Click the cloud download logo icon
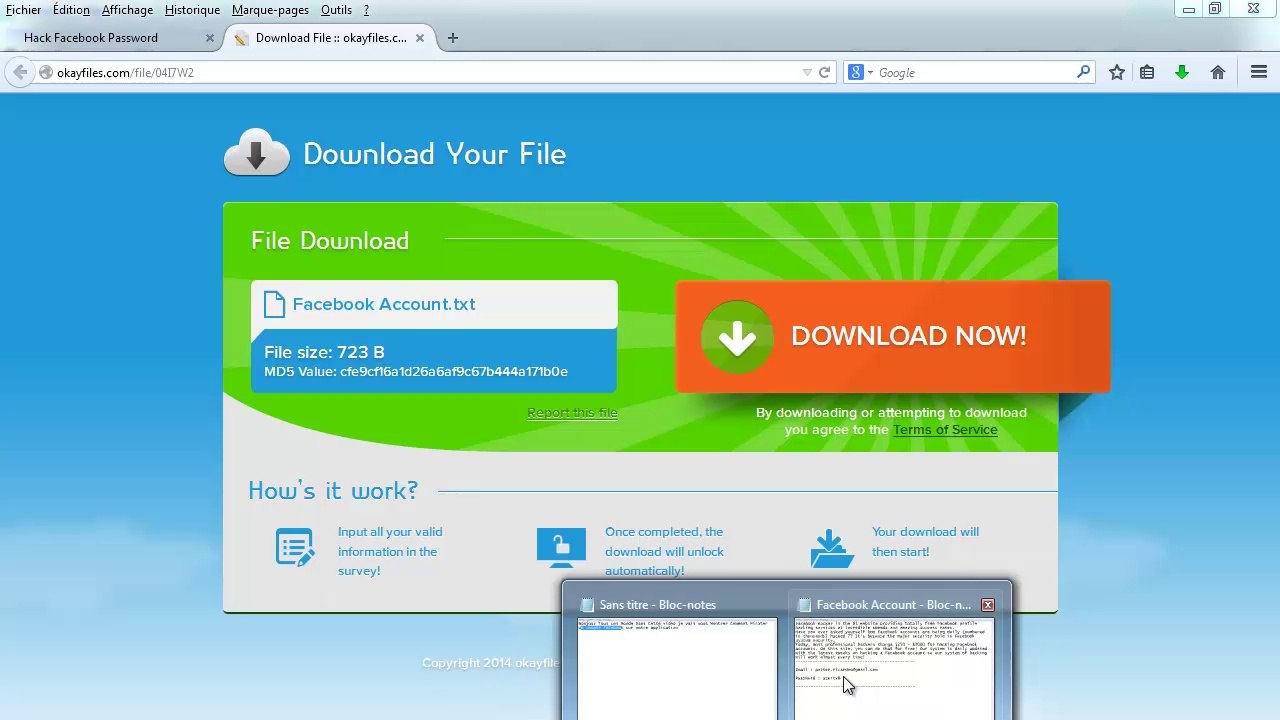Screen dimensions: 1280x720 point(257,153)
